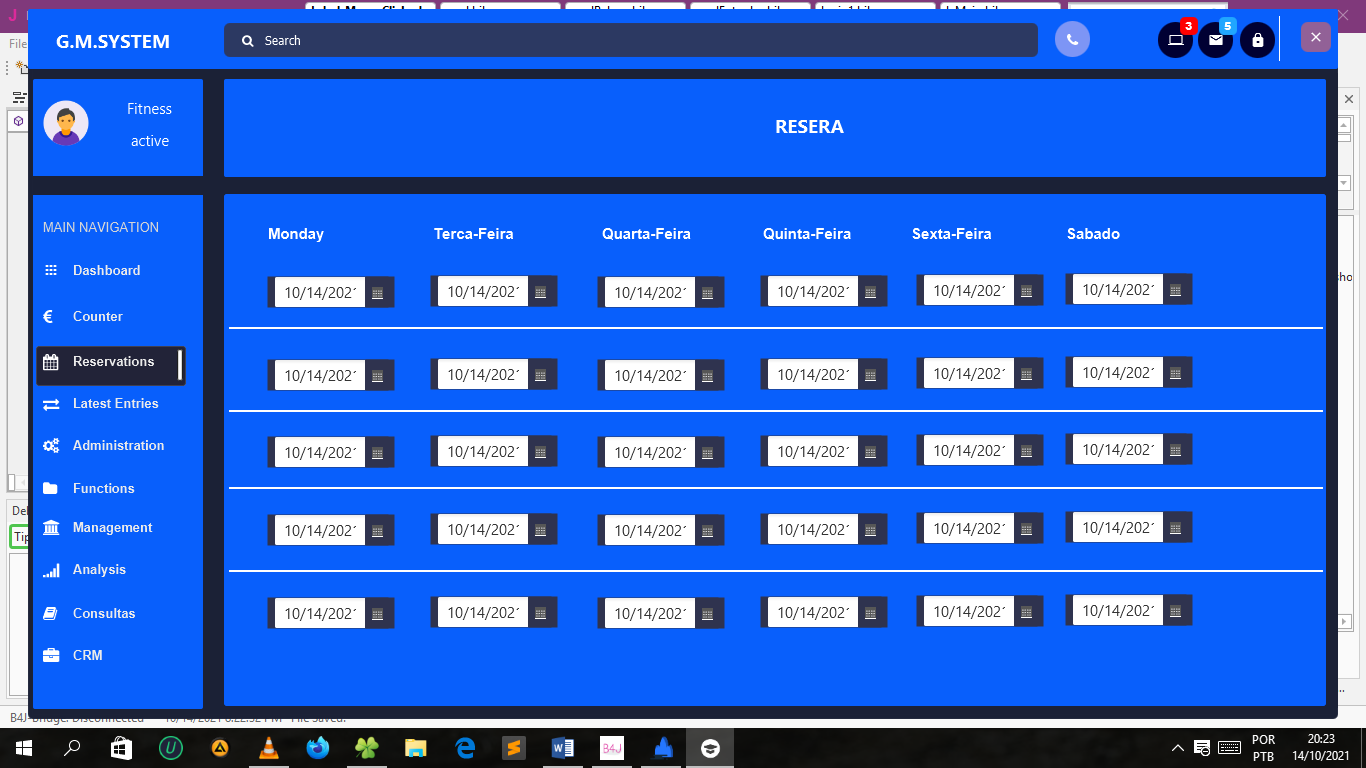Click the arrows icon for Latest Entries

(x=51, y=404)
